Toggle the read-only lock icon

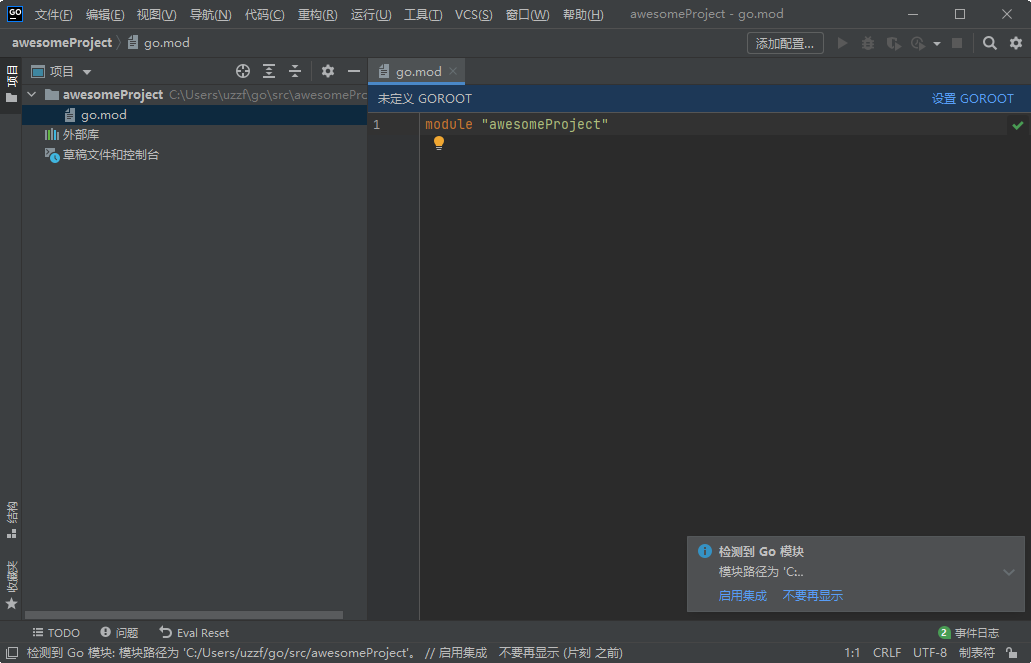pyautogui.click(x=1012, y=653)
